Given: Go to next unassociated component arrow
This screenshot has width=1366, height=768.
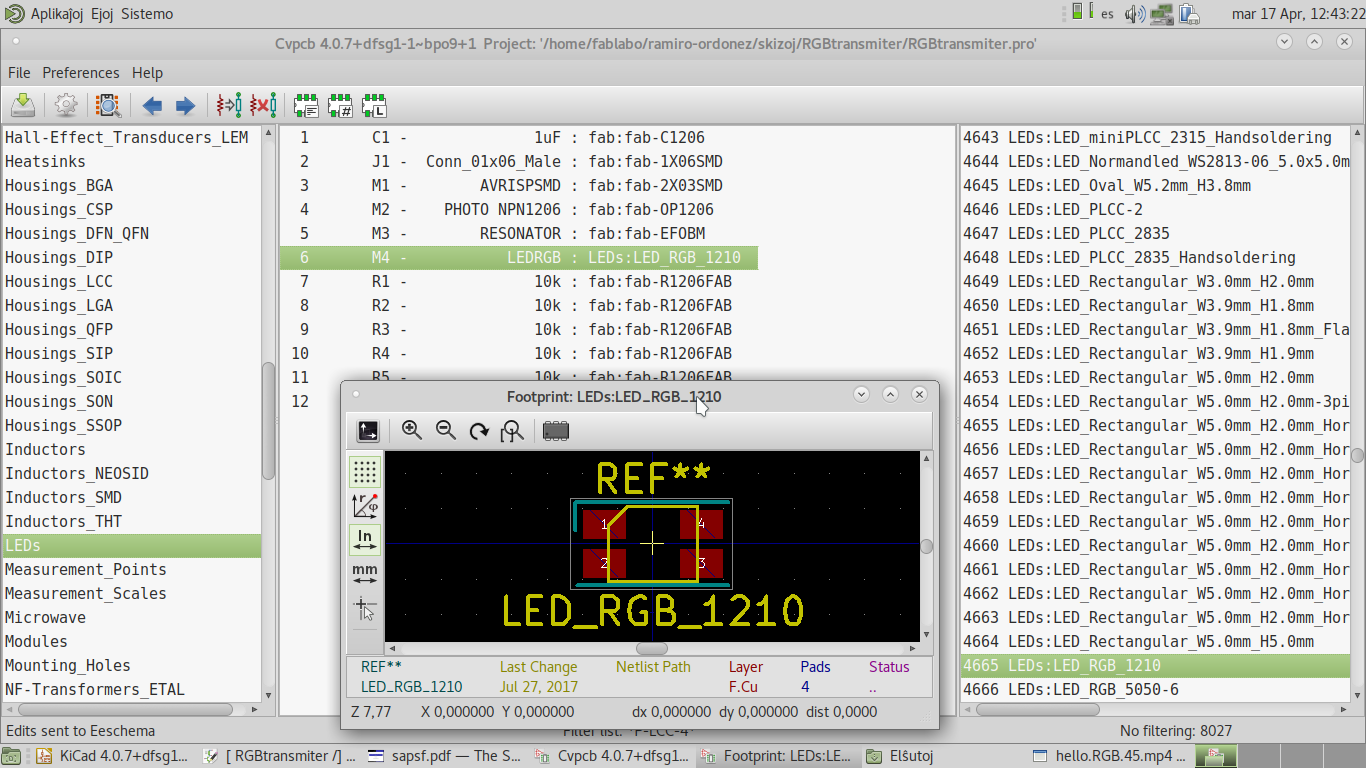Looking at the screenshot, I should [x=185, y=105].
